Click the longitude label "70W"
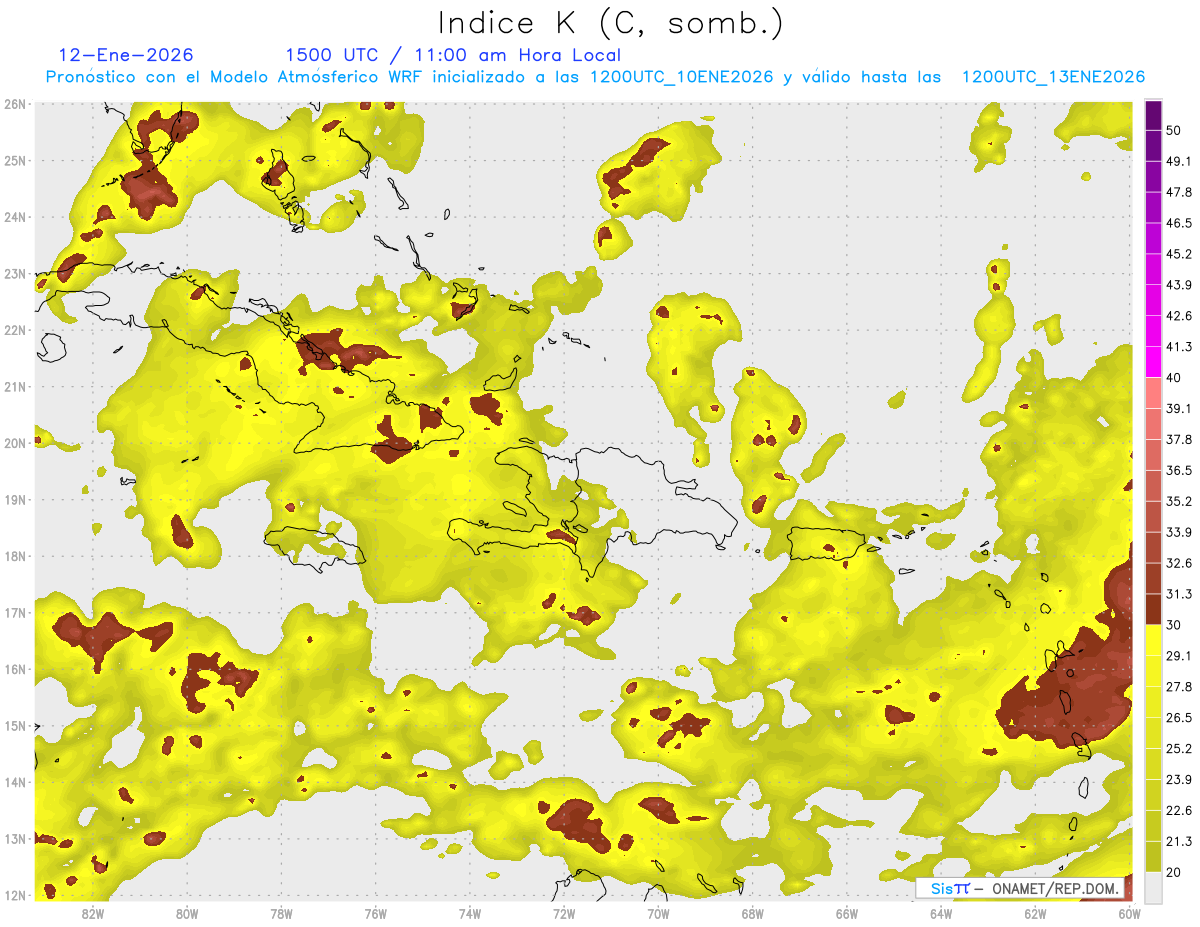The image size is (1200, 927). [x=658, y=913]
